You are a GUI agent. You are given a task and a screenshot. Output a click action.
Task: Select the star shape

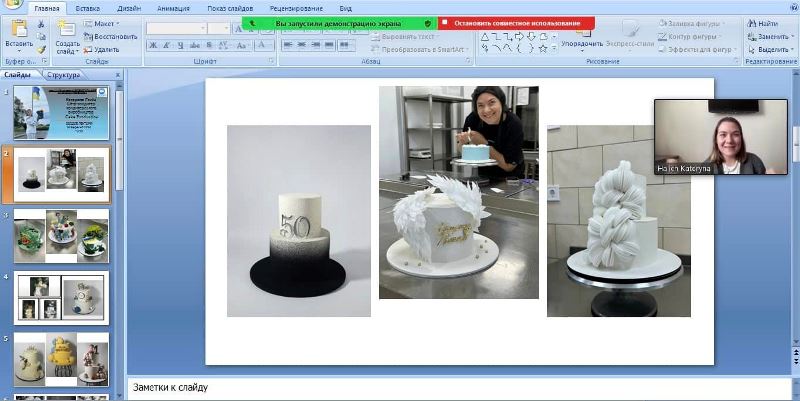(543, 49)
